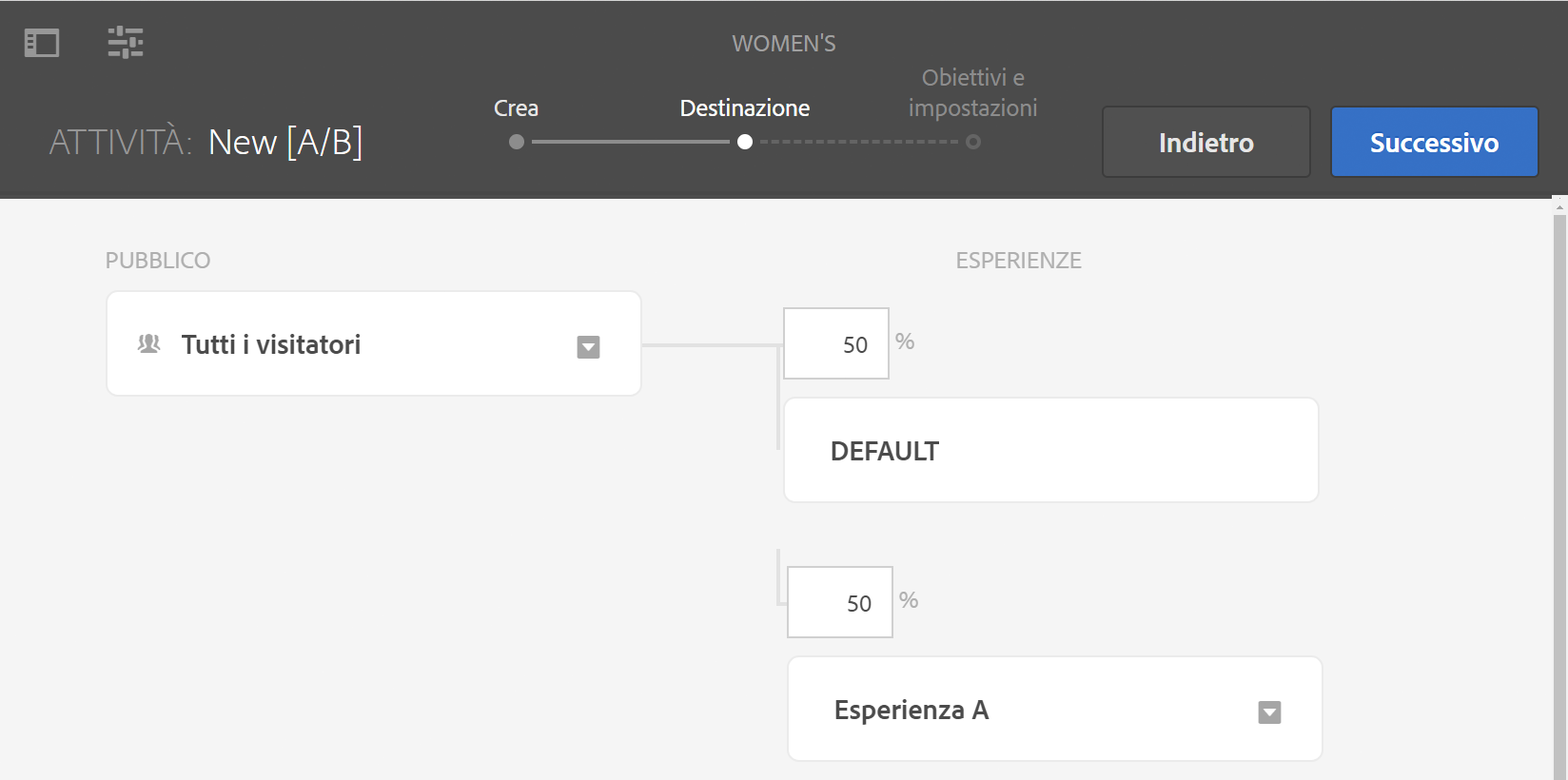Select the DEFAULT experience card

[1050, 451]
